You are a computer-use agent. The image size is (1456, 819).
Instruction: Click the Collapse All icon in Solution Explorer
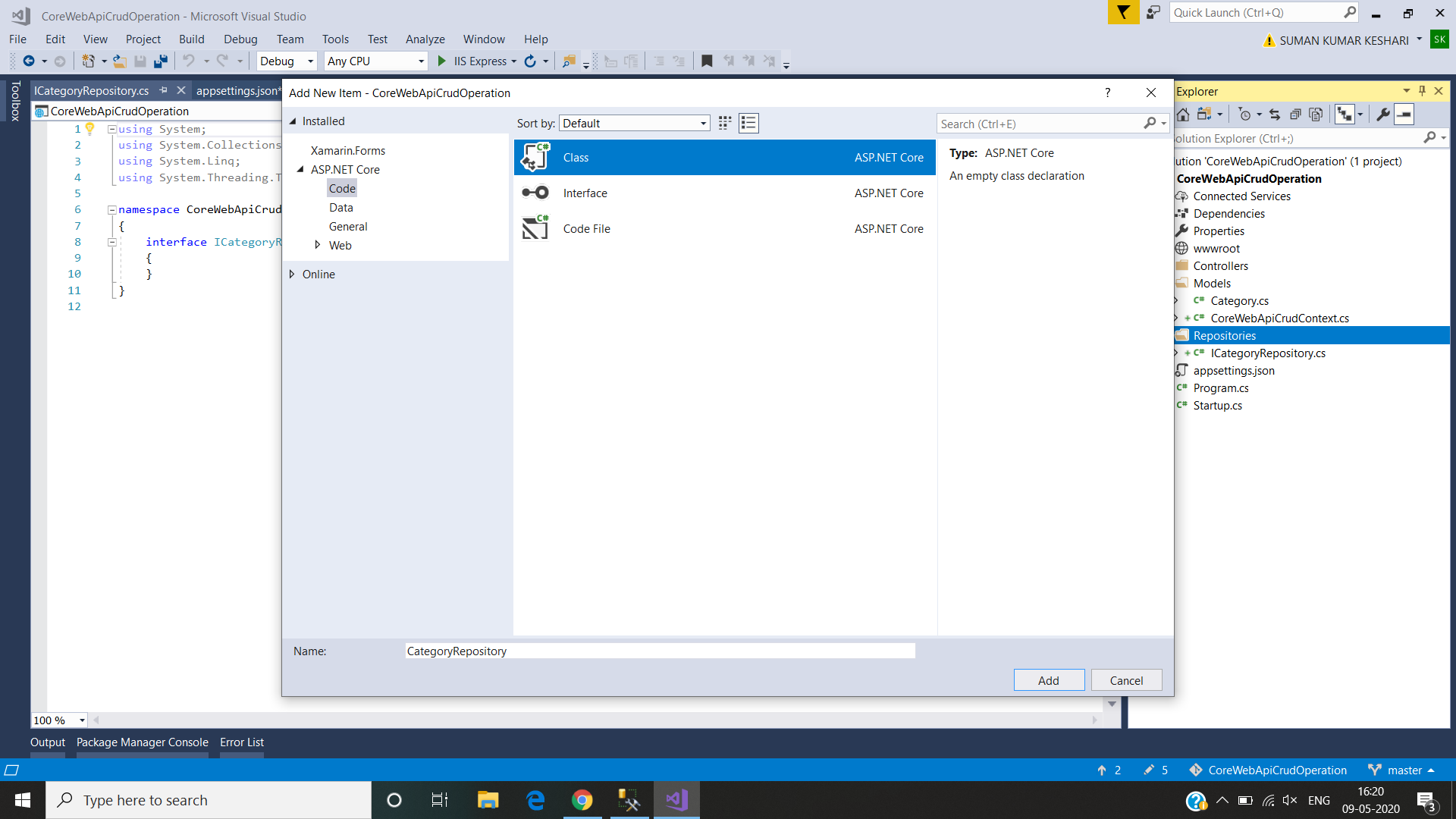(1295, 115)
